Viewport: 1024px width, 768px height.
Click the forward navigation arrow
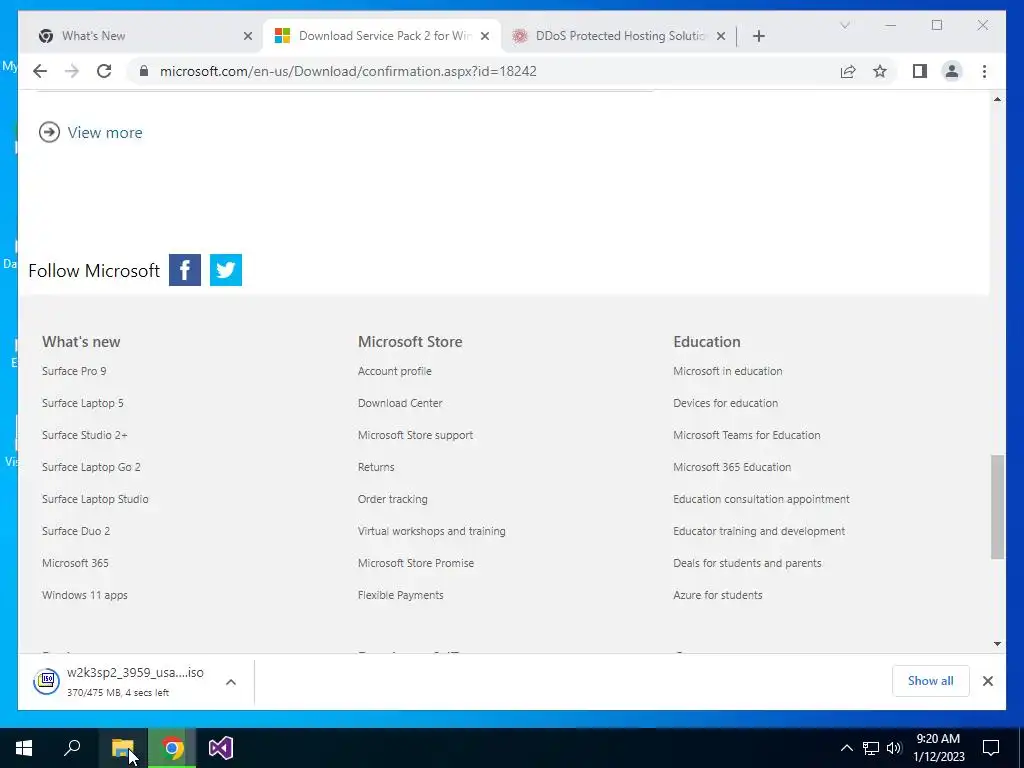[x=72, y=71]
